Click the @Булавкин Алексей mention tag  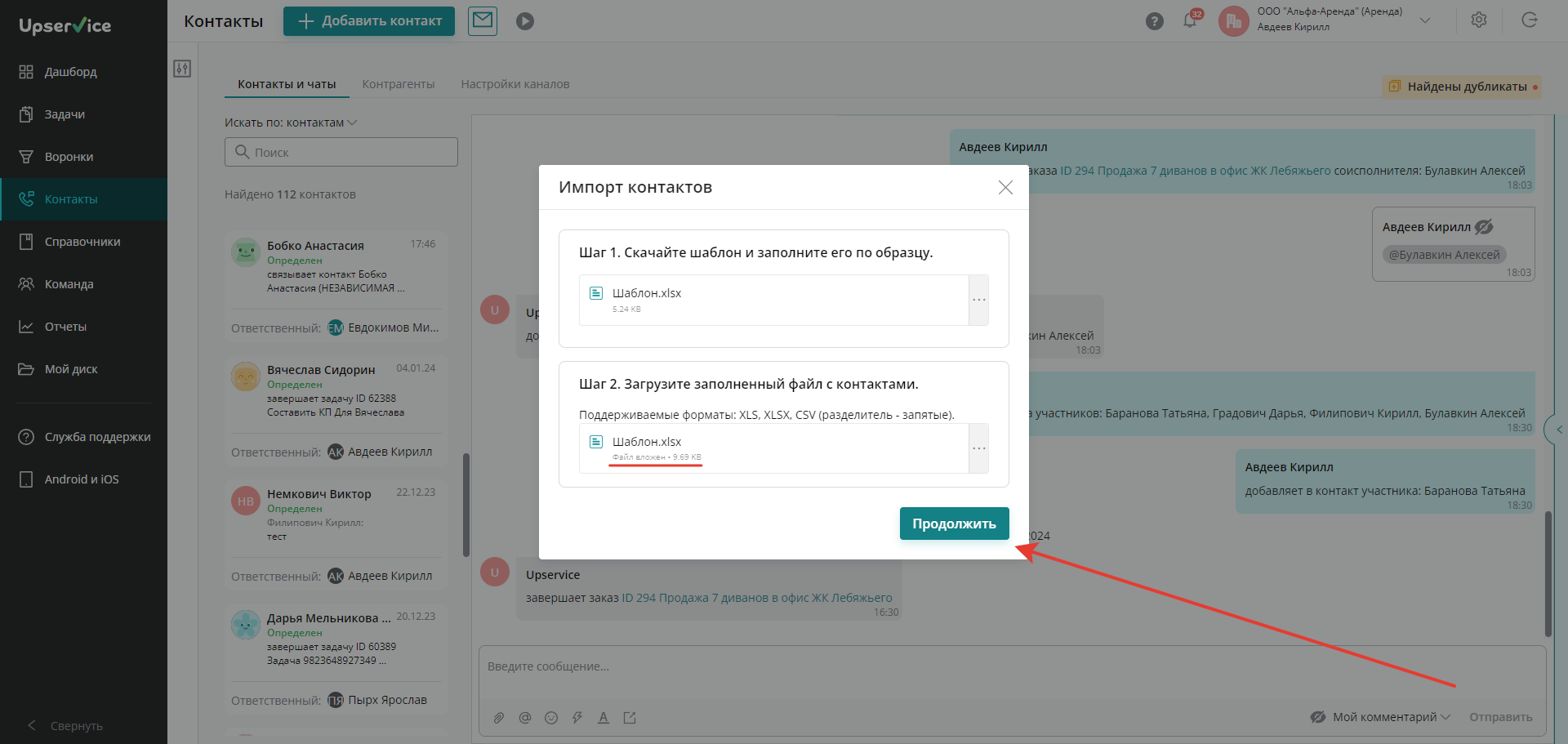point(1444,255)
